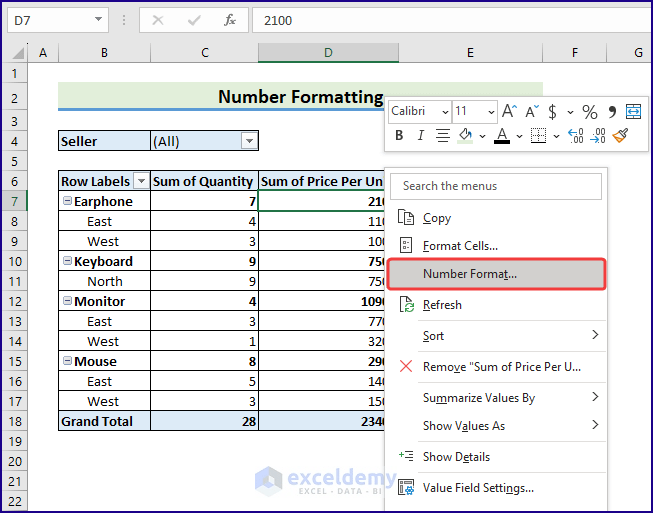The width and height of the screenshot is (653, 513).
Task: Open fill color dropdown arrow
Action: (x=482, y=136)
